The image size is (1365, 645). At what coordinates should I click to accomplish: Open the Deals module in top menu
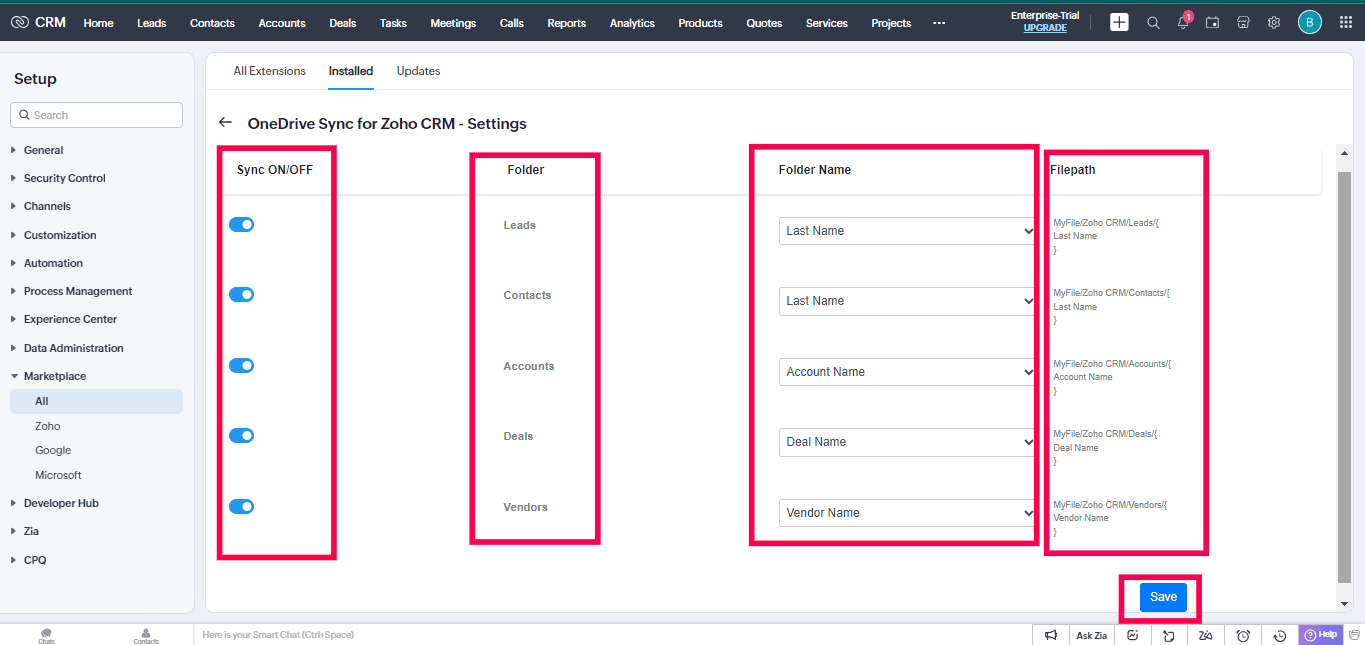[342, 23]
